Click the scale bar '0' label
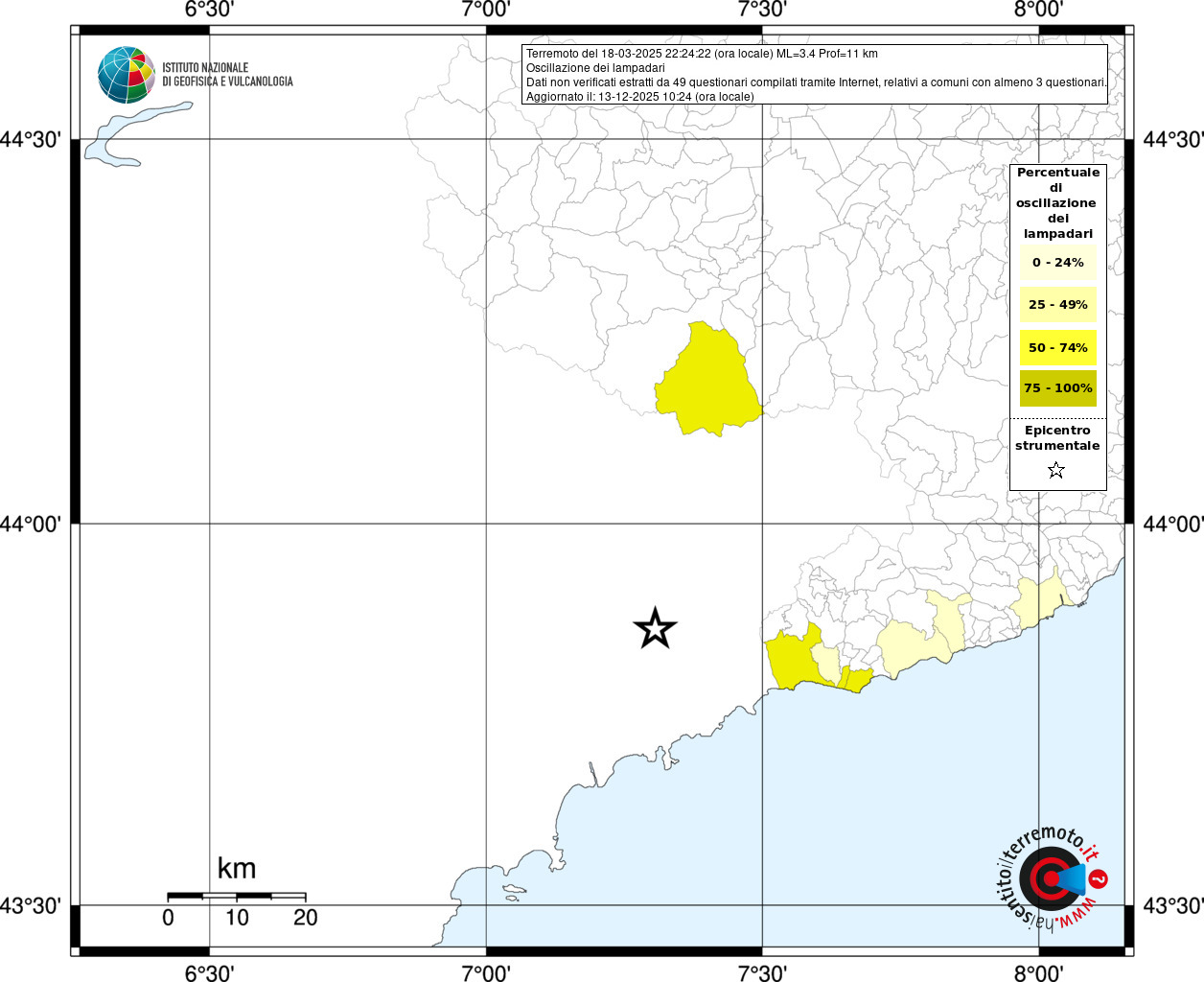 [169, 918]
